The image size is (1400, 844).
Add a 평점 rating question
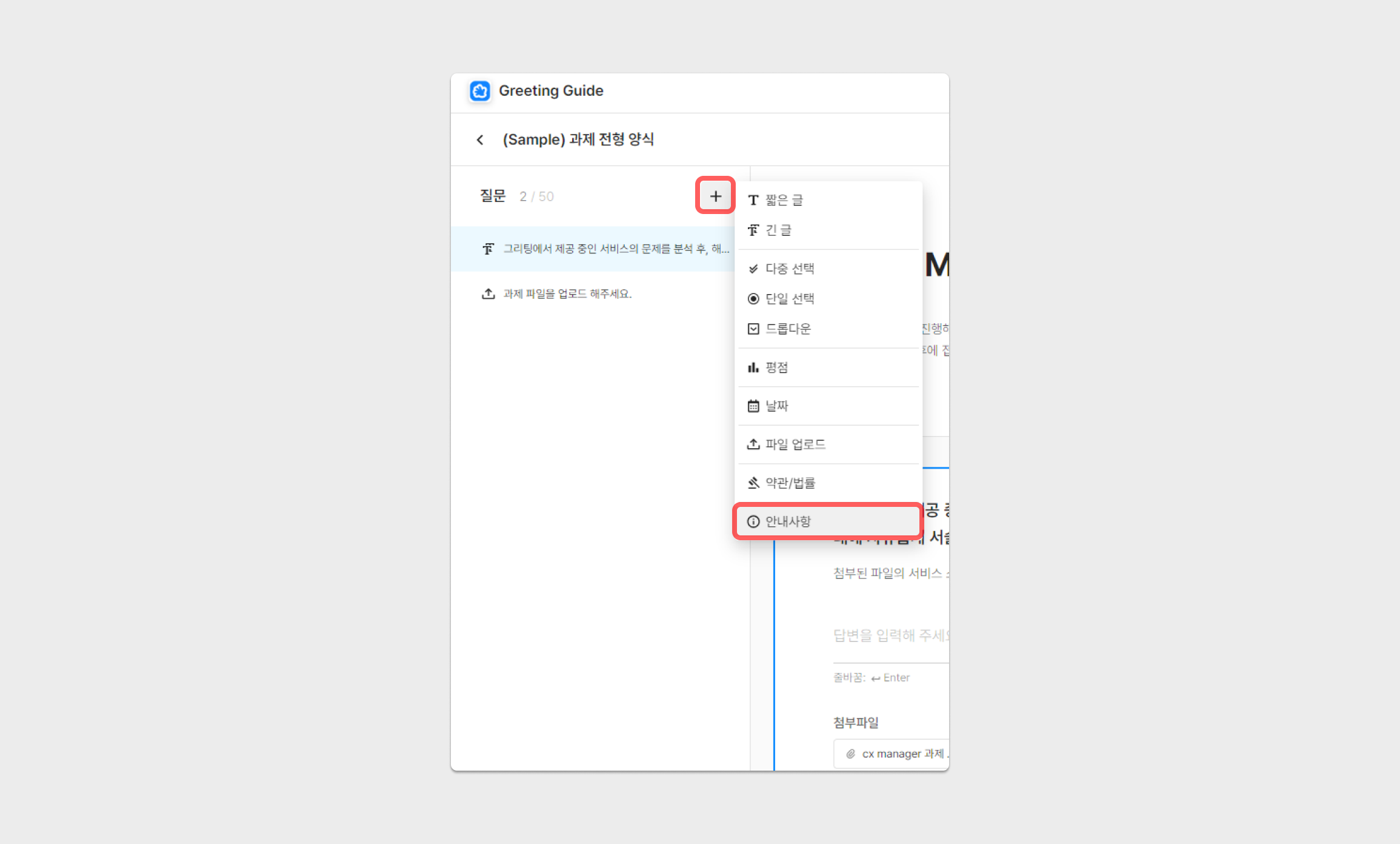(x=776, y=367)
